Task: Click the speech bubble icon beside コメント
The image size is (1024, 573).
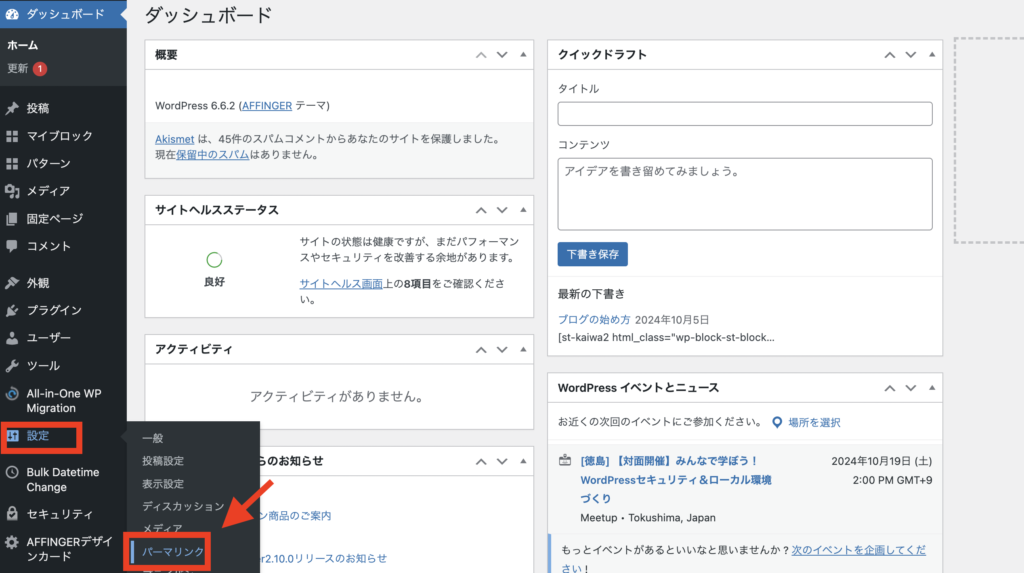Action: pos(12,246)
